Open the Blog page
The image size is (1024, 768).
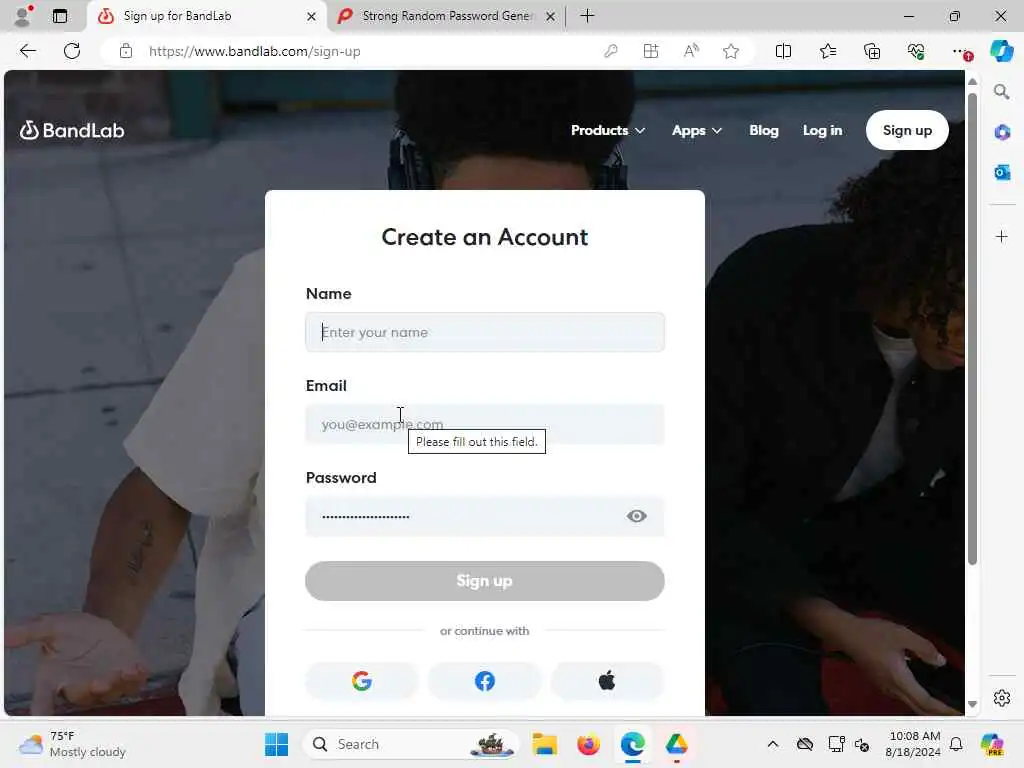pyautogui.click(x=763, y=131)
